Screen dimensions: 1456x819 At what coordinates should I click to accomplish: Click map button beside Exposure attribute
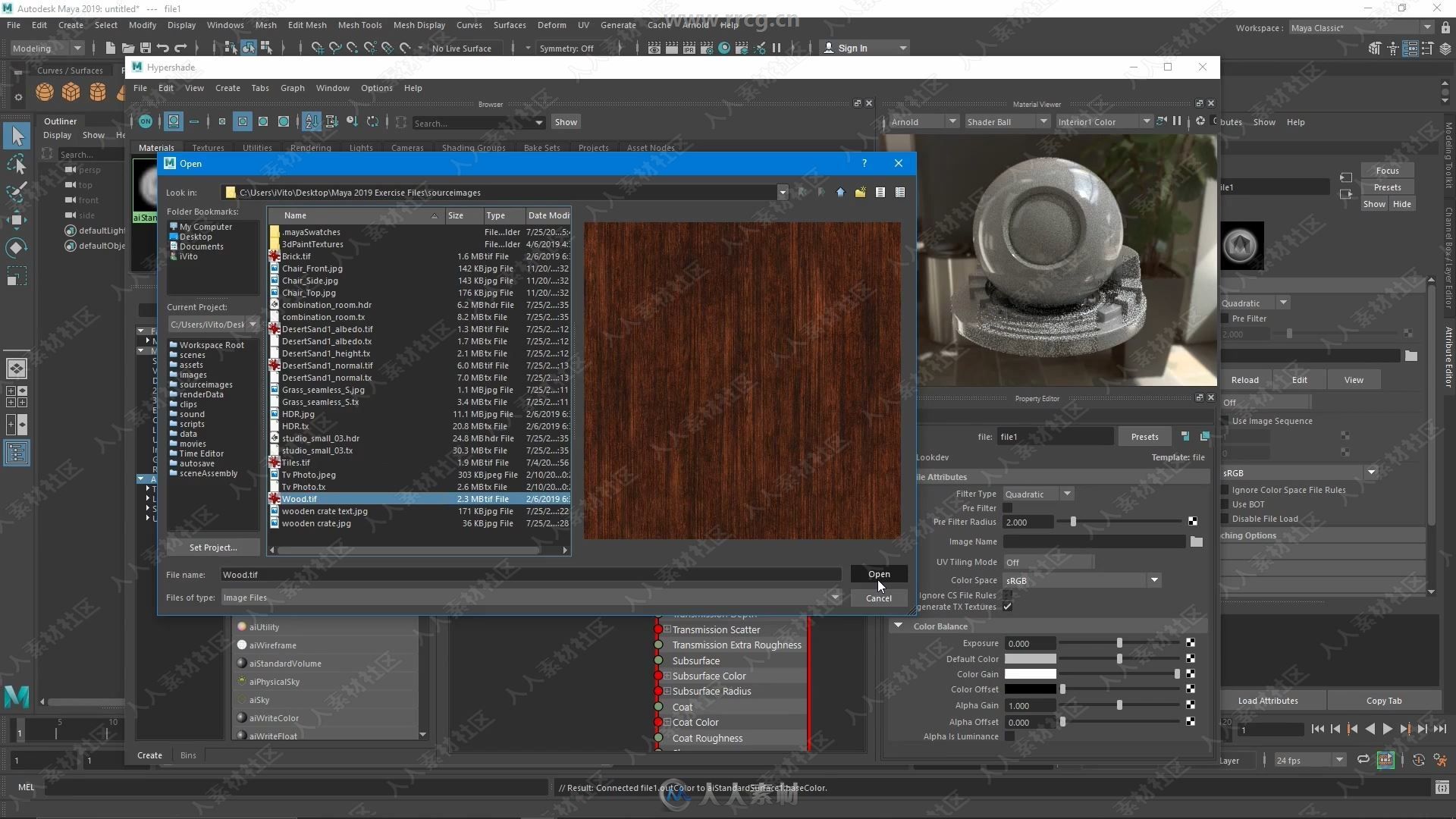coord(1191,643)
